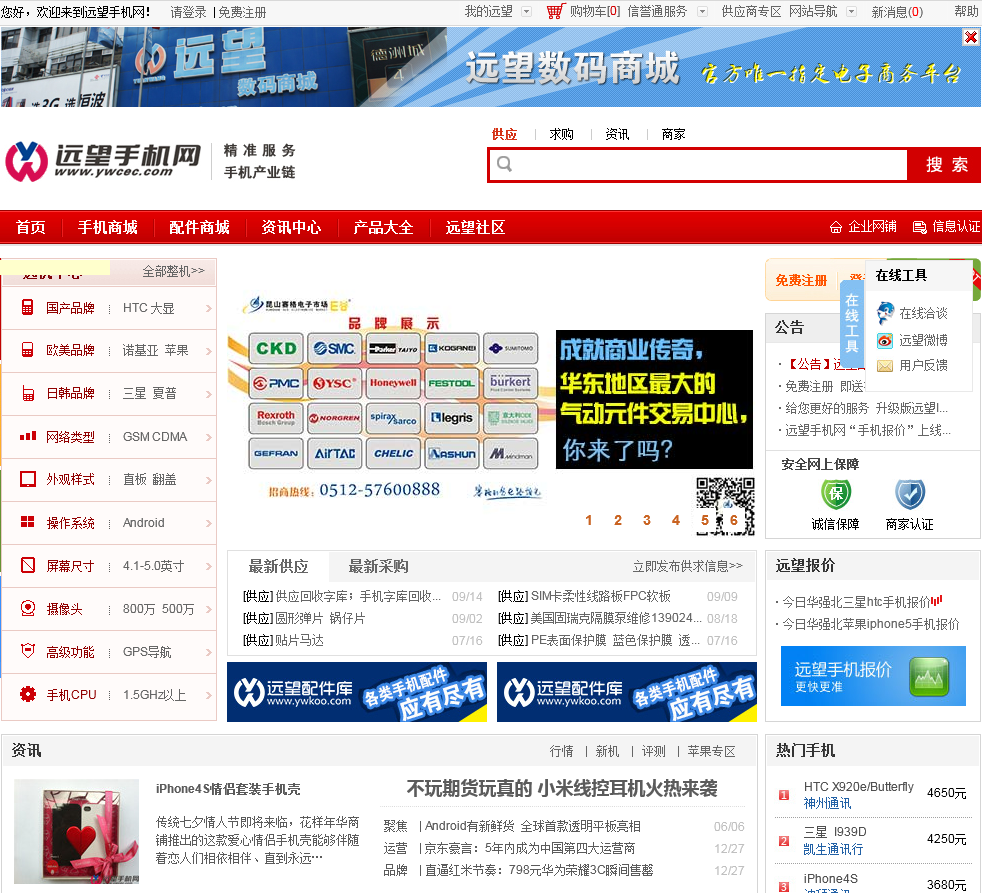The image size is (982, 893).
Task: Expand the 信誉通服务 dropdown arrow
Action: point(702,11)
